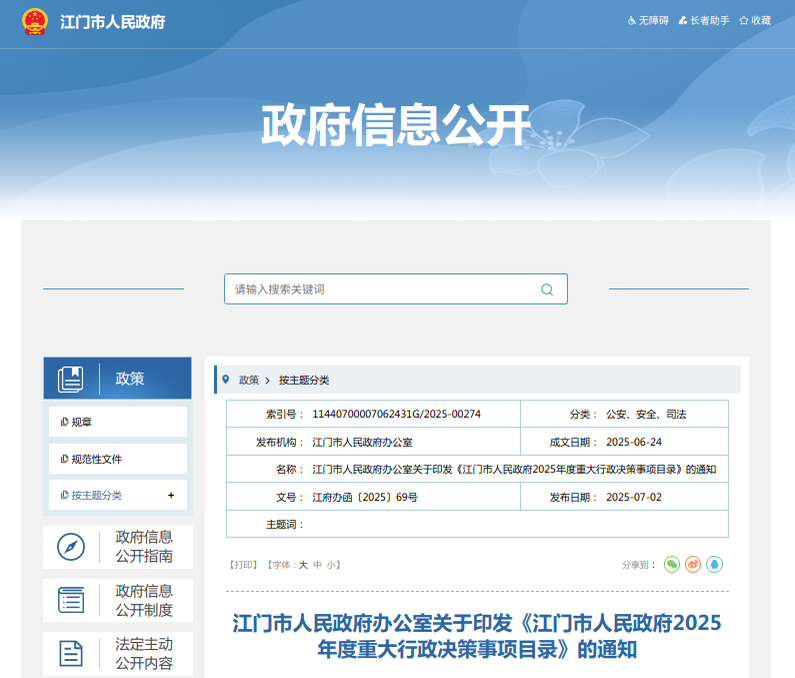
Task: Click the list icon for 政府信息公开制度
Action: [71, 600]
